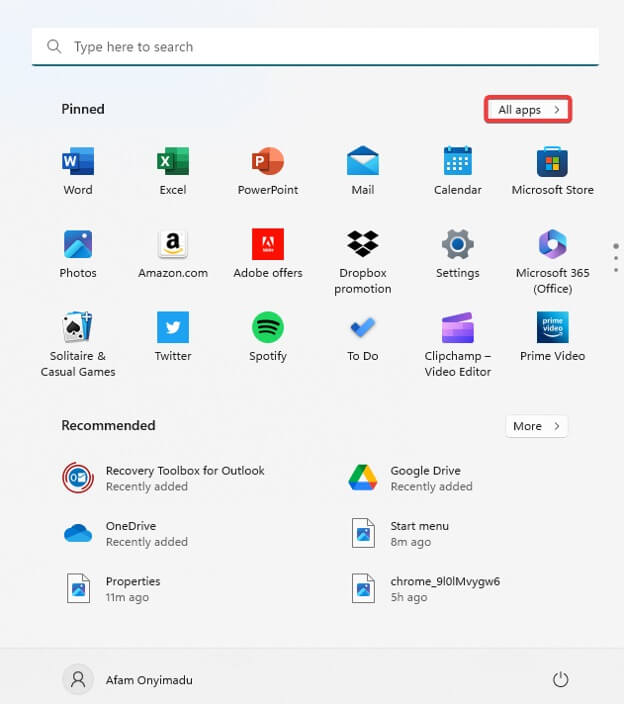The height and width of the screenshot is (704, 624).
Task: Open the Photos app
Action: (78, 254)
